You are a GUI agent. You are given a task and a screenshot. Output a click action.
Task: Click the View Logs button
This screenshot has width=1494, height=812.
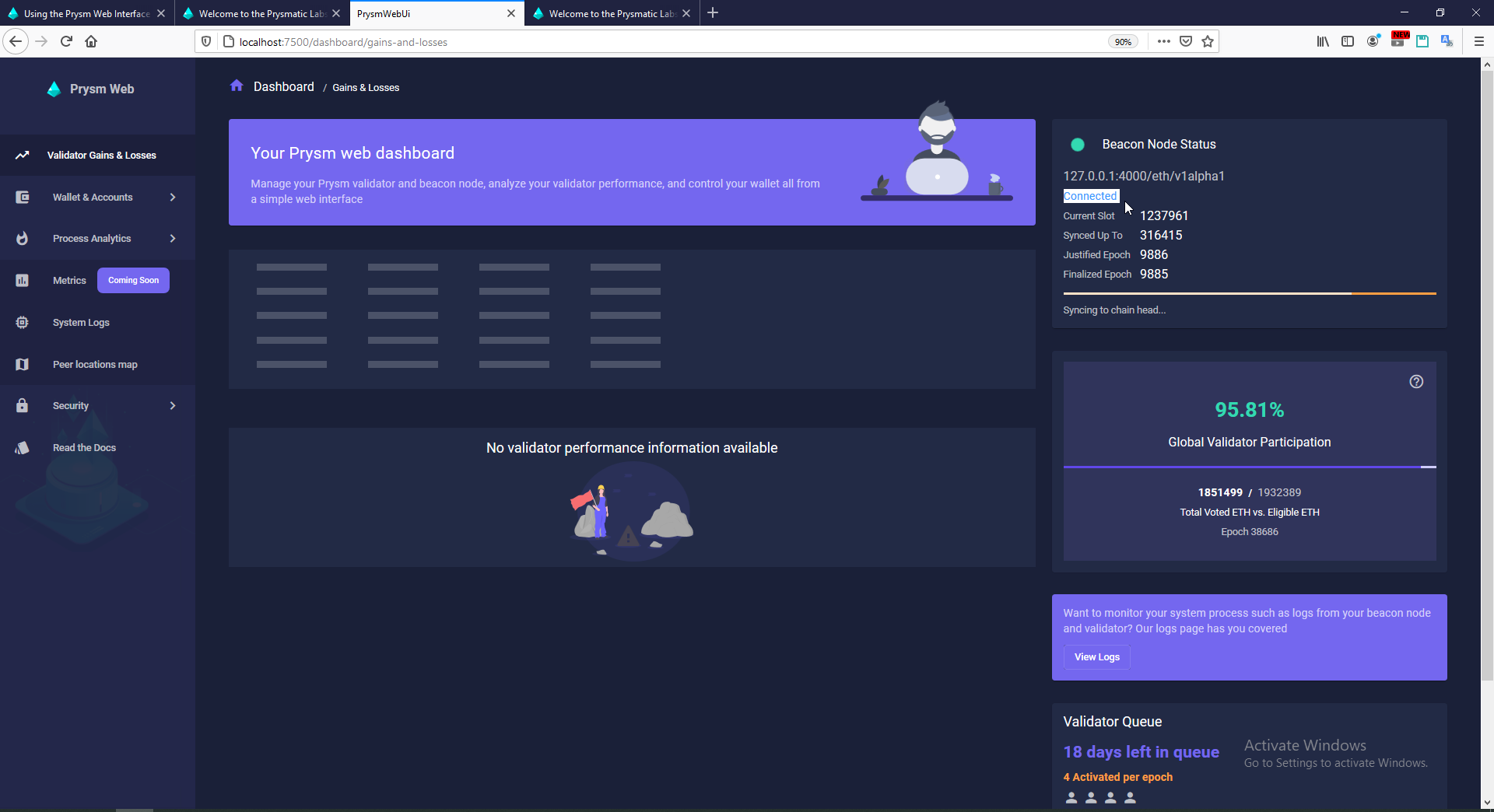(x=1097, y=657)
